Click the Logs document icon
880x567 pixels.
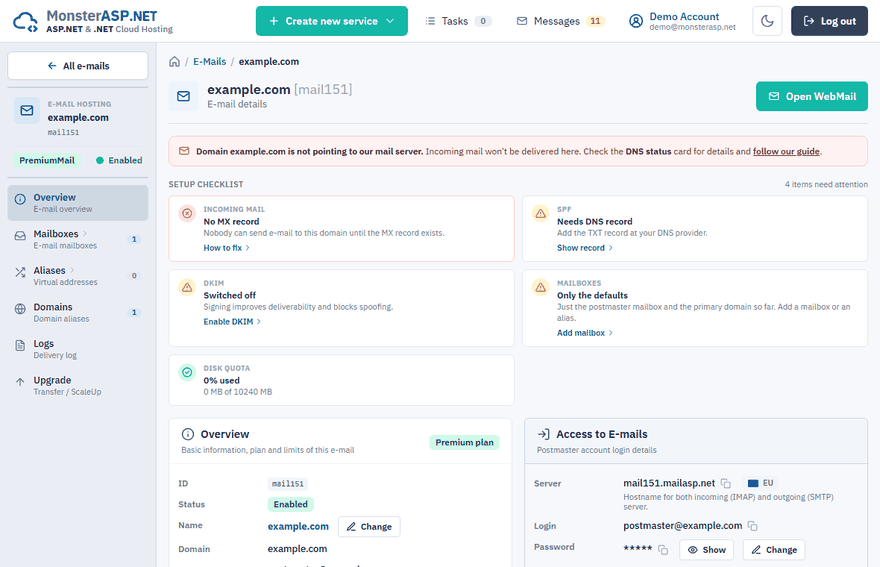tap(20, 345)
